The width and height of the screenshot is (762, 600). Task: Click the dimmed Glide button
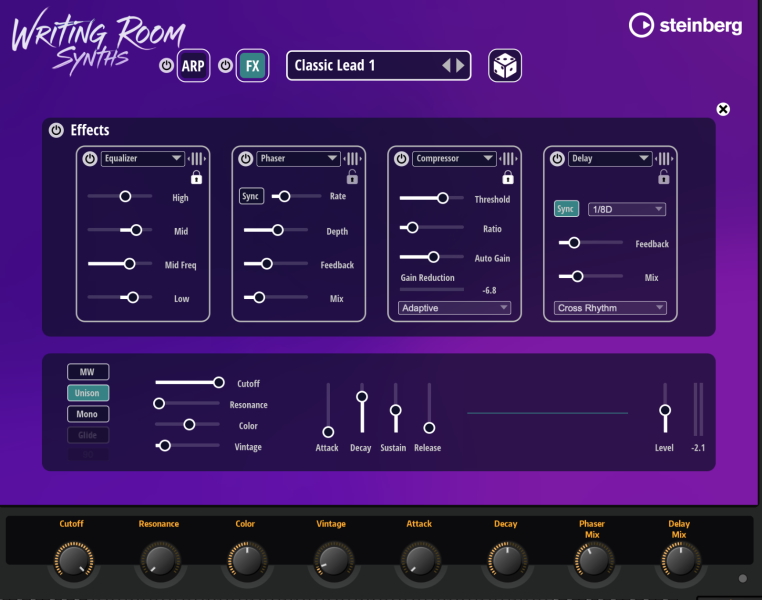click(88, 435)
